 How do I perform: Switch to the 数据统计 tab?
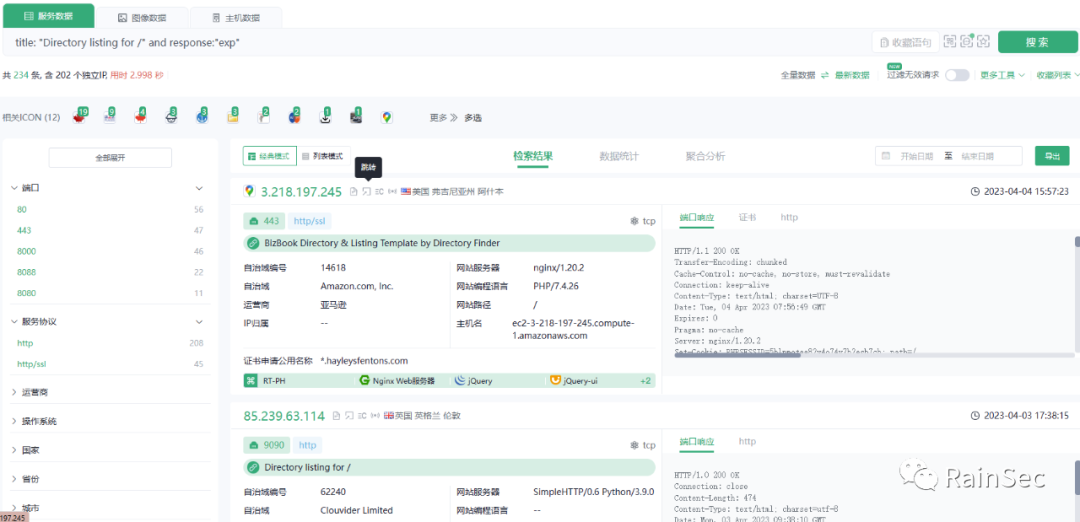619,156
